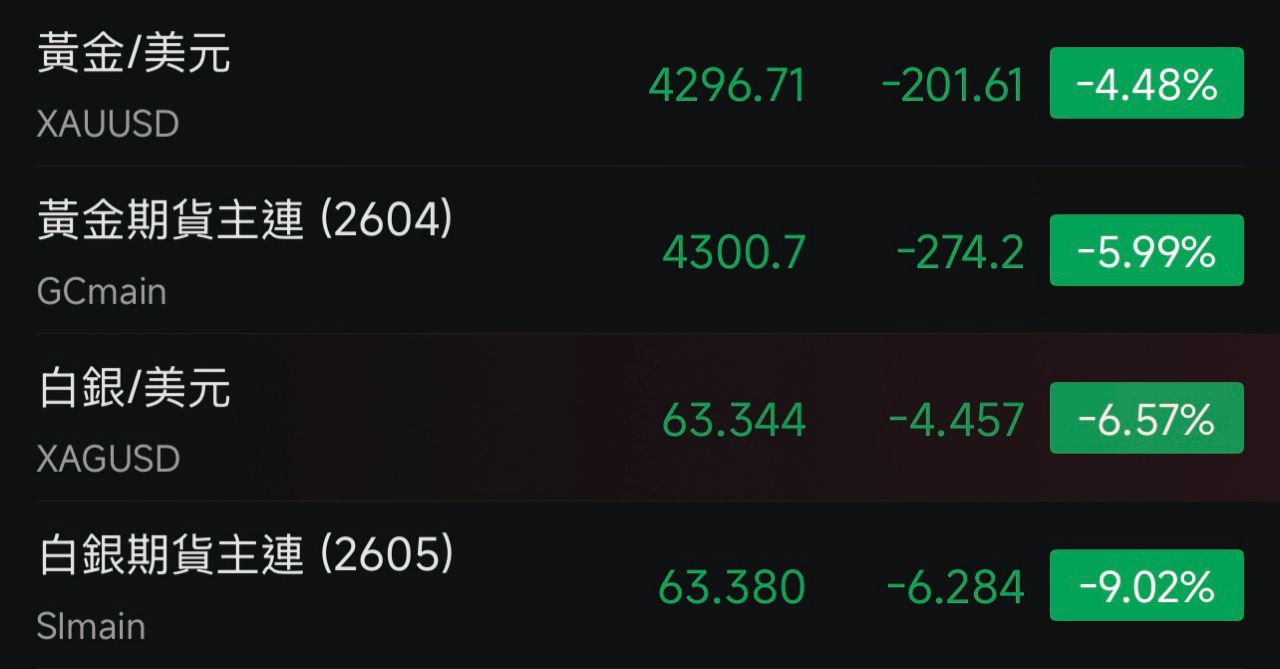Tap the -6.57% change badge
The height and width of the screenshot is (669, 1280).
point(1146,418)
